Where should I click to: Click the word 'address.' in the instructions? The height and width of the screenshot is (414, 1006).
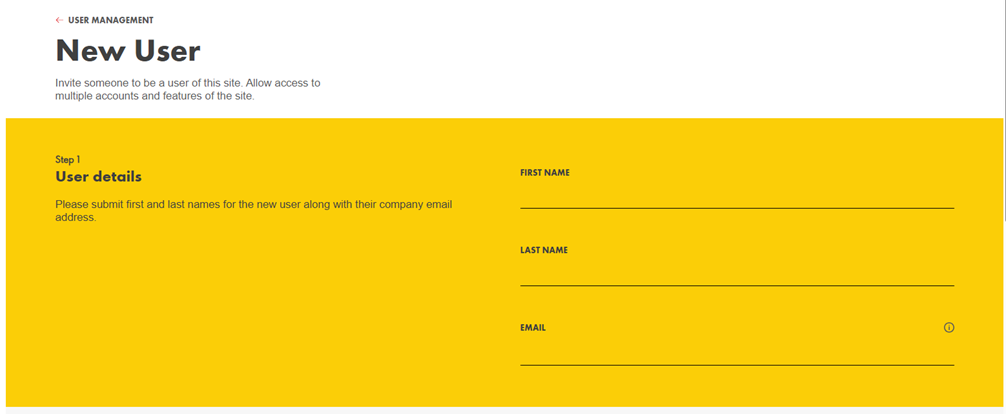[75, 217]
